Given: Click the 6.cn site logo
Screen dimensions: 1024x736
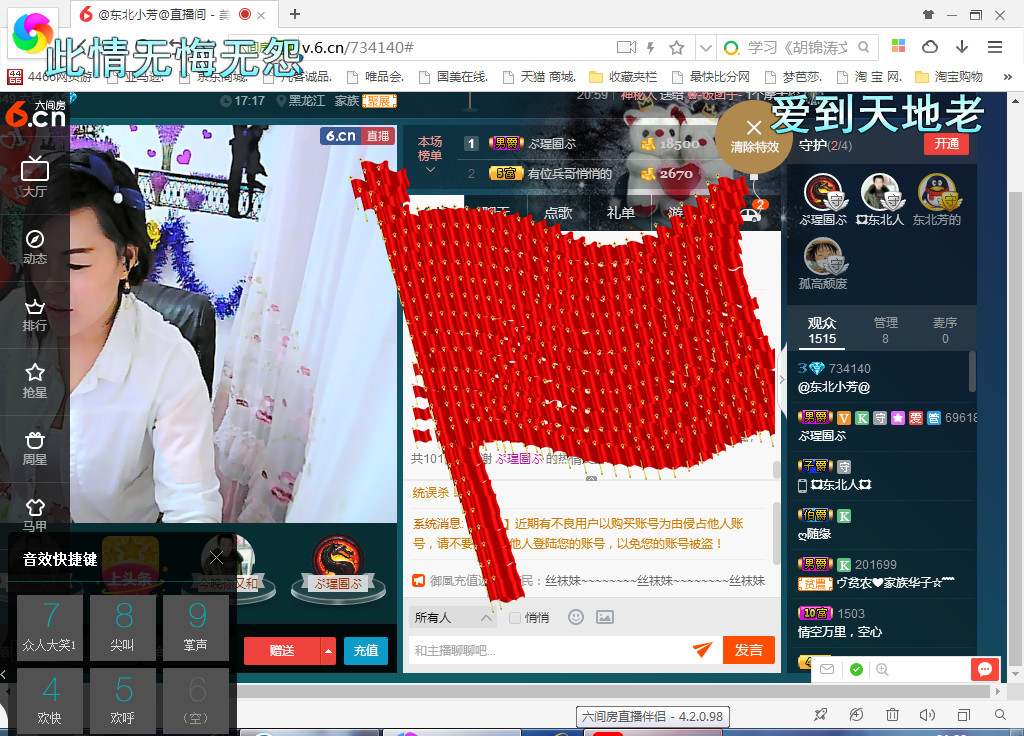Looking at the screenshot, I should pos(35,114).
